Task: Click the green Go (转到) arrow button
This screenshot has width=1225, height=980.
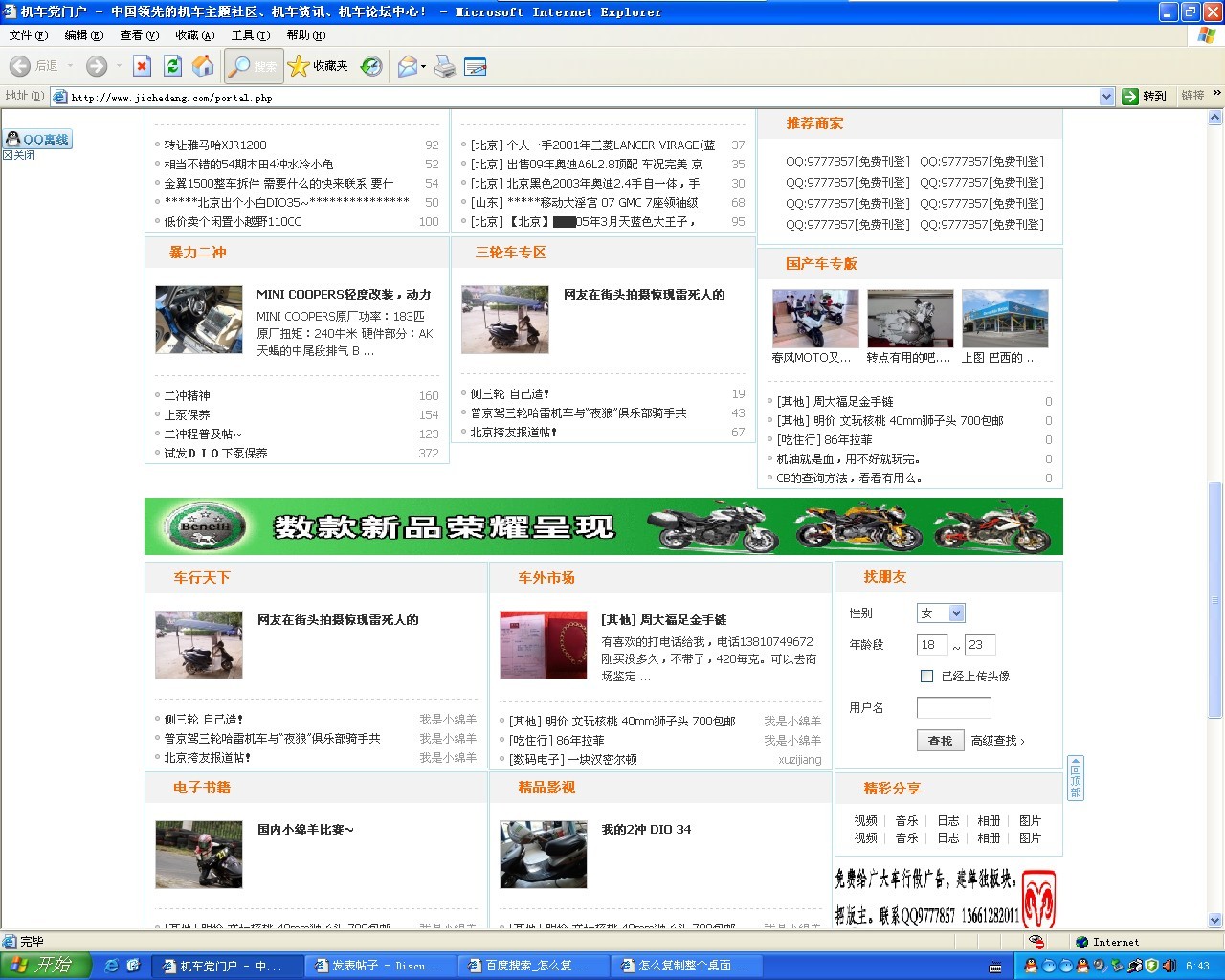Action: [1145, 97]
